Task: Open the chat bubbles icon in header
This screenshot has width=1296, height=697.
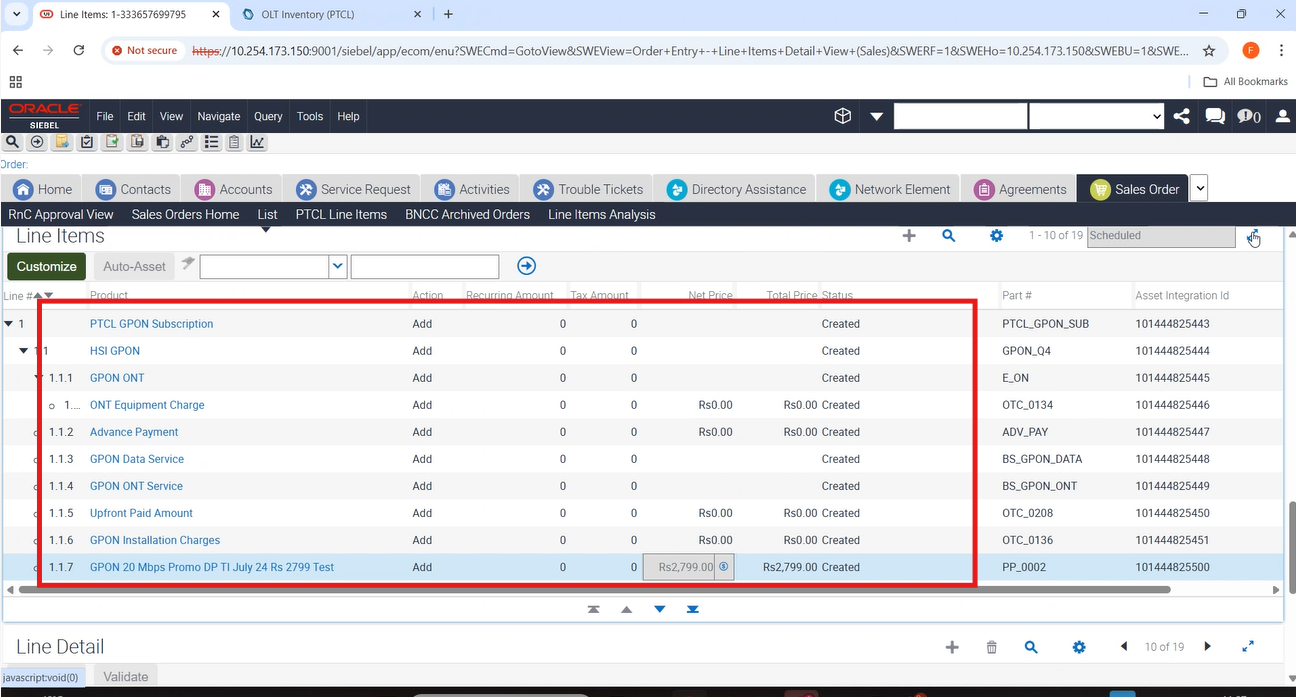Action: point(1215,116)
